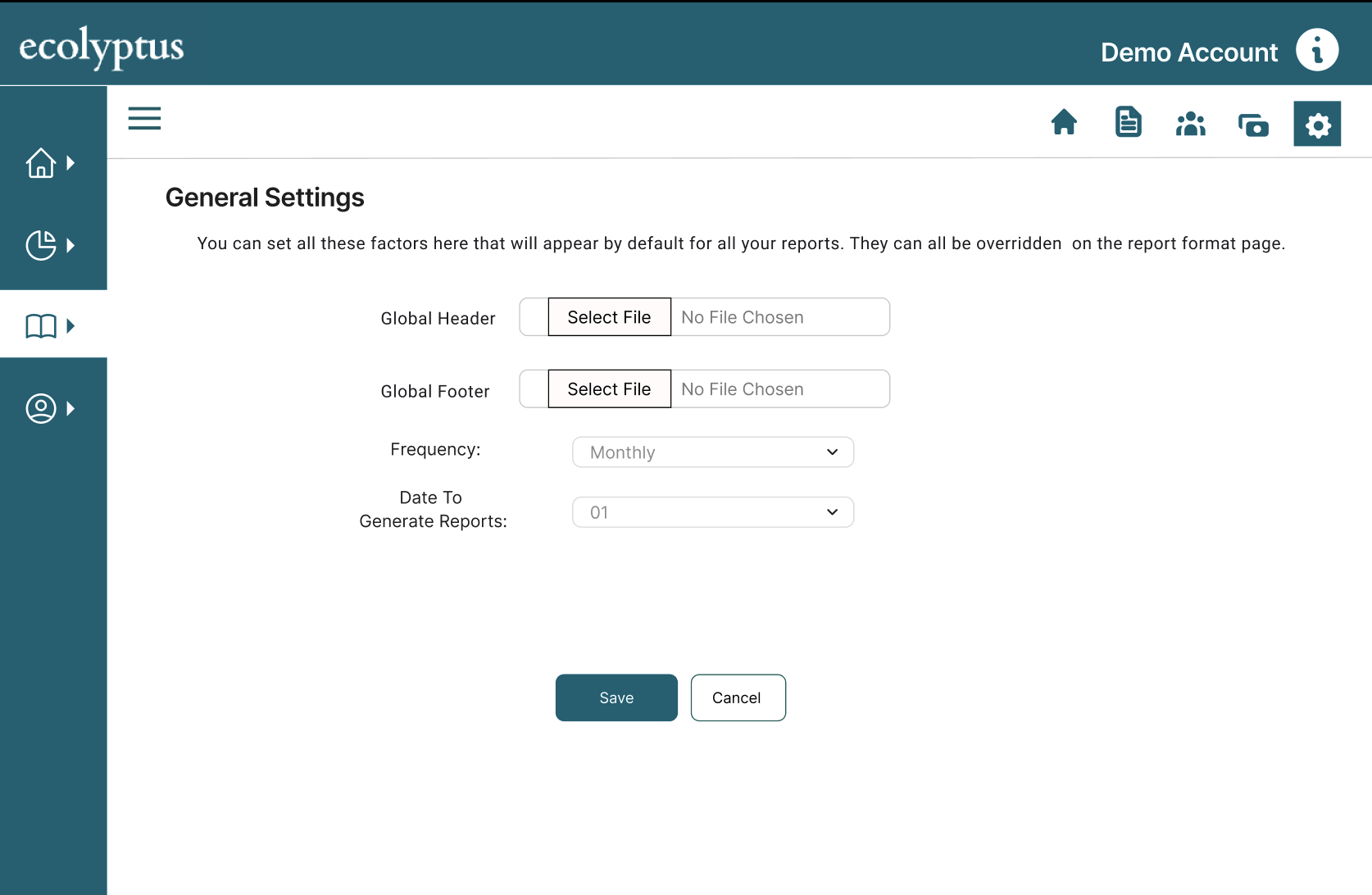The height and width of the screenshot is (895, 1372).
Task: Open the Users group icon
Action: pos(1191,124)
